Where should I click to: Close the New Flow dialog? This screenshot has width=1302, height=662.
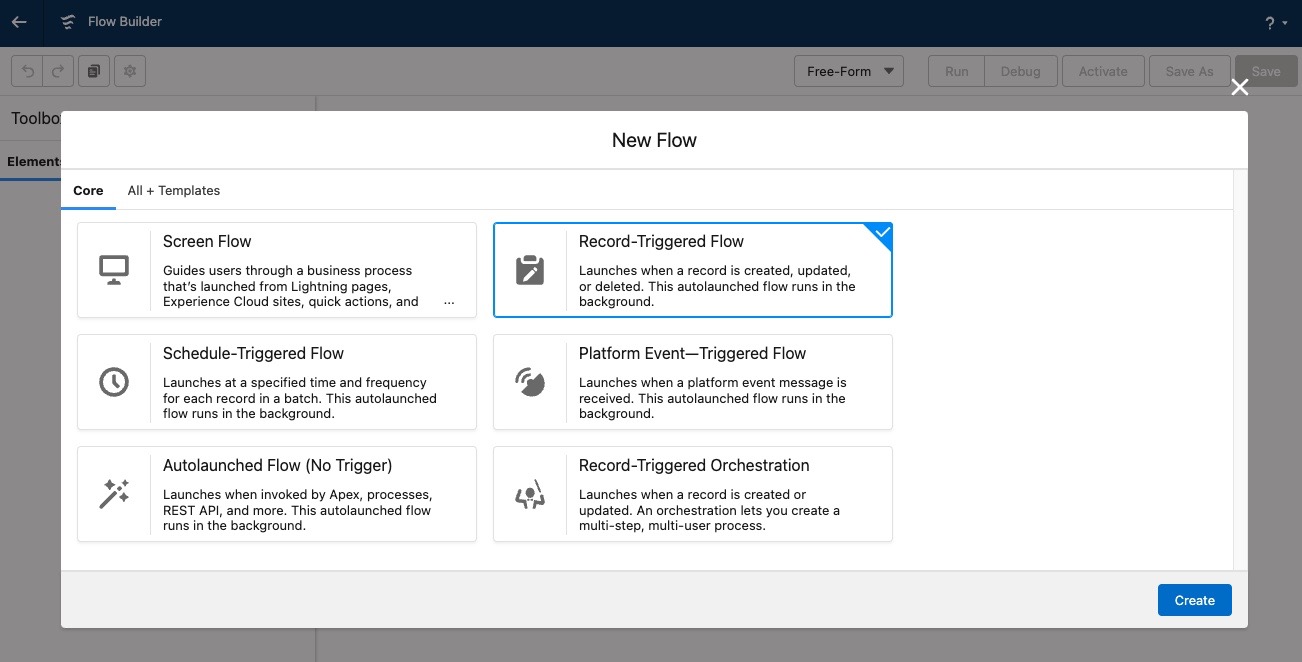click(1240, 87)
